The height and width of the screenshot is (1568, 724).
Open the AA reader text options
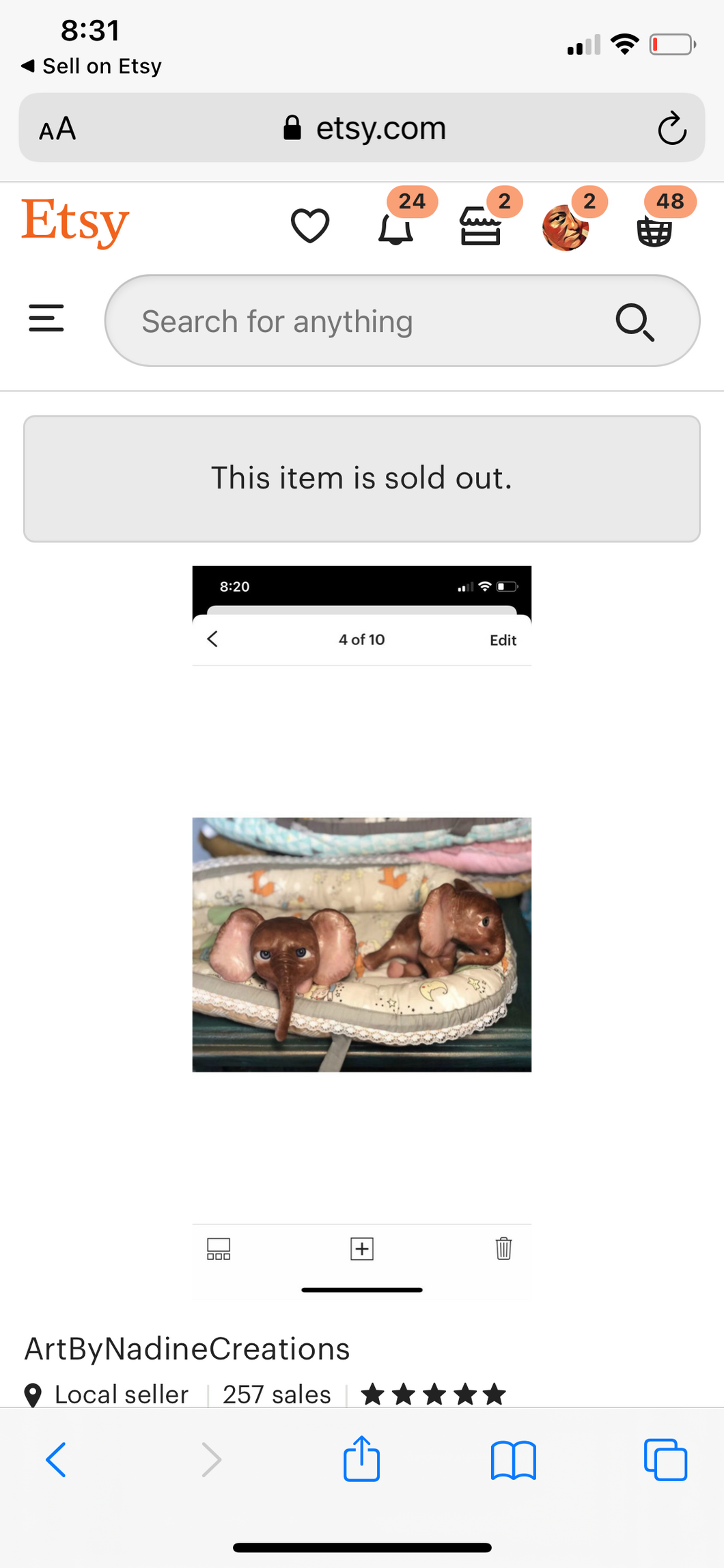tap(57, 128)
